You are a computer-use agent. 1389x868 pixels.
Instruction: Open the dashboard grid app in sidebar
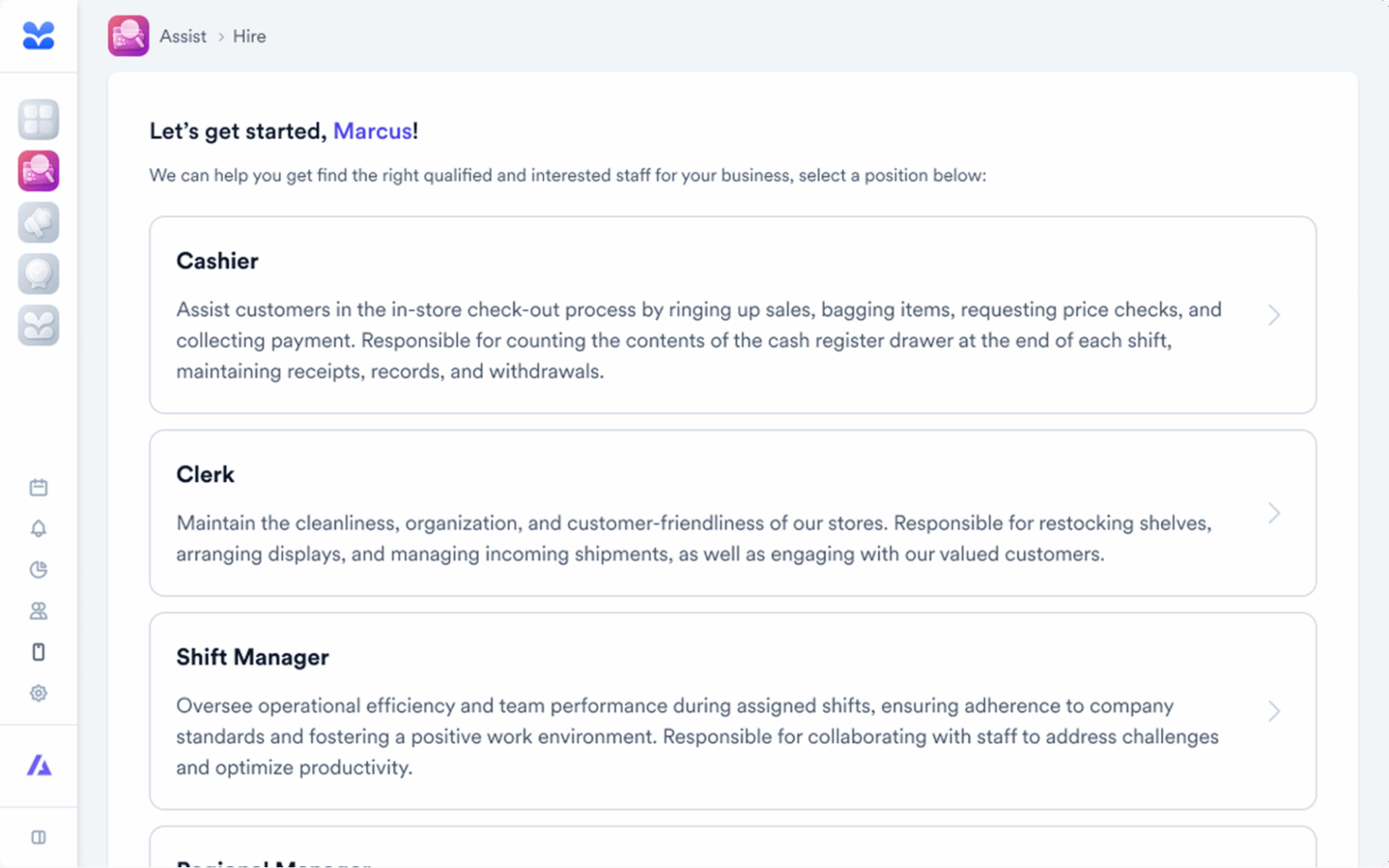38,119
